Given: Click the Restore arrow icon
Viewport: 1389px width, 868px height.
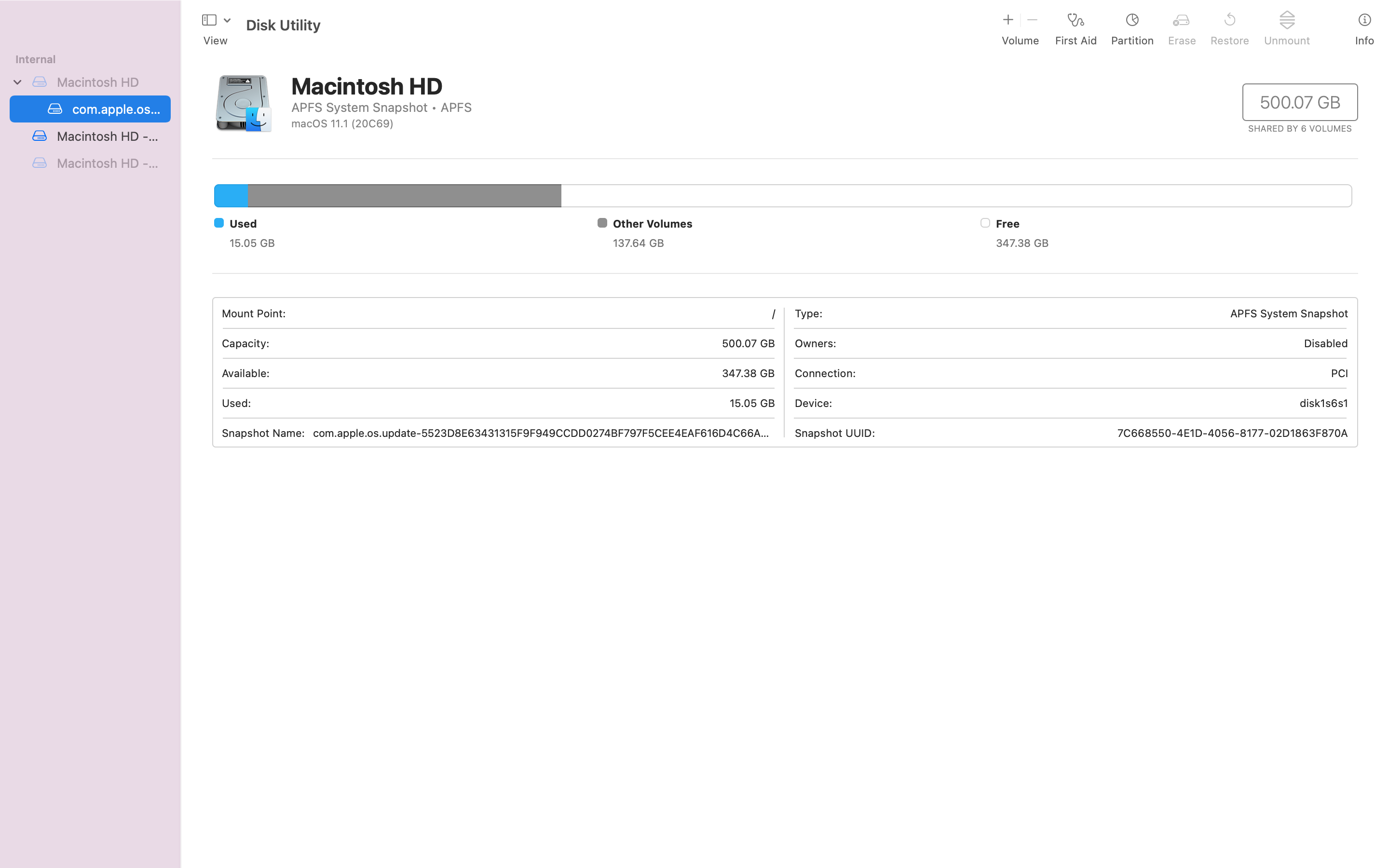Looking at the screenshot, I should click(x=1229, y=21).
